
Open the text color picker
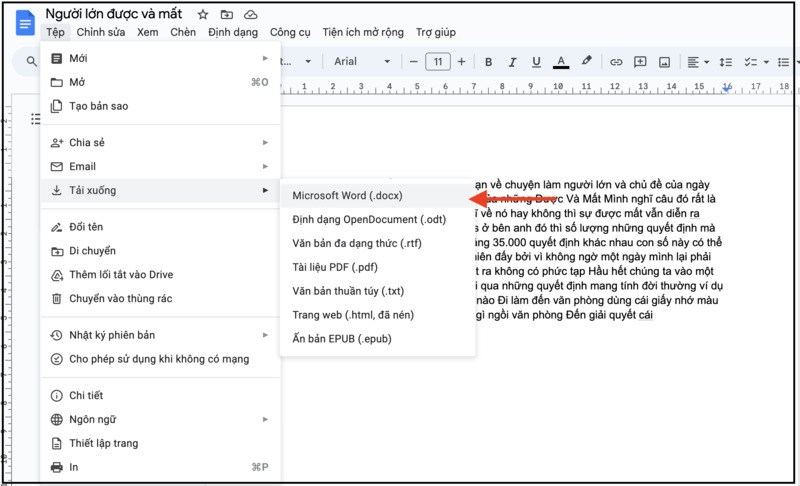click(x=561, y=62)
